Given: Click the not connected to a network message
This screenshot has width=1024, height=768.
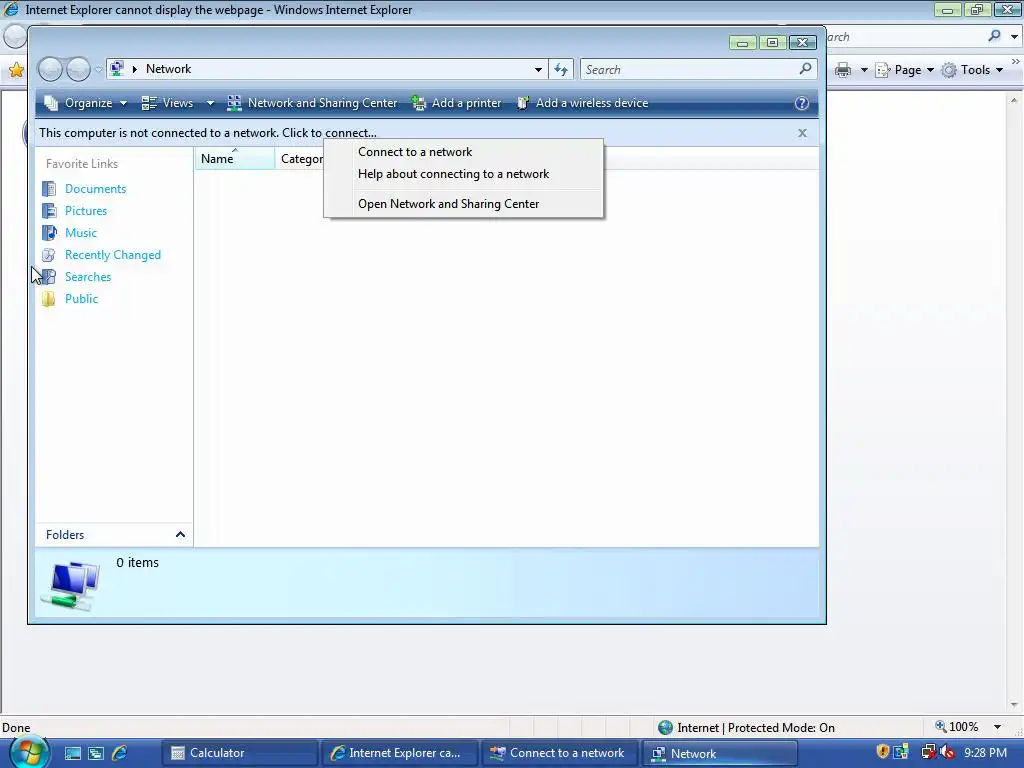Looking at the screenshot, I should pos(208,133).
